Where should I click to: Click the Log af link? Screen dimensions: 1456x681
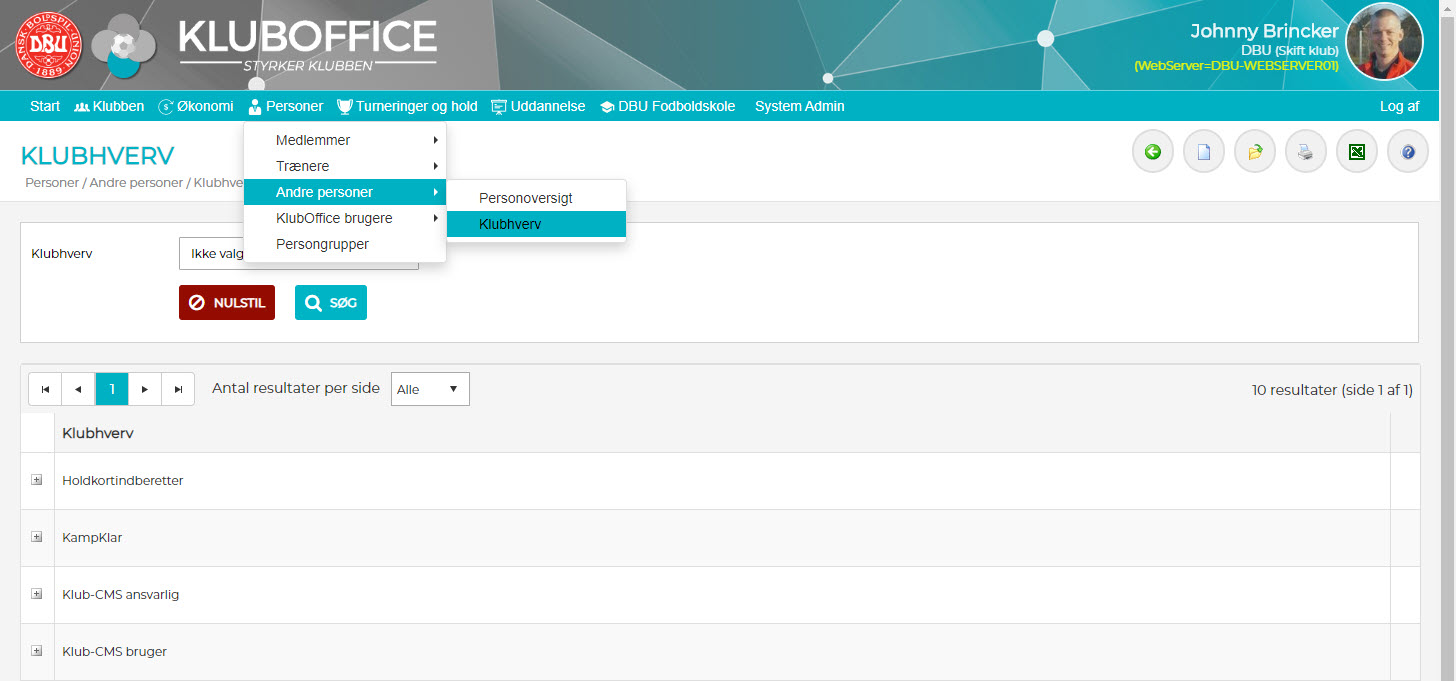point(1399,106)
